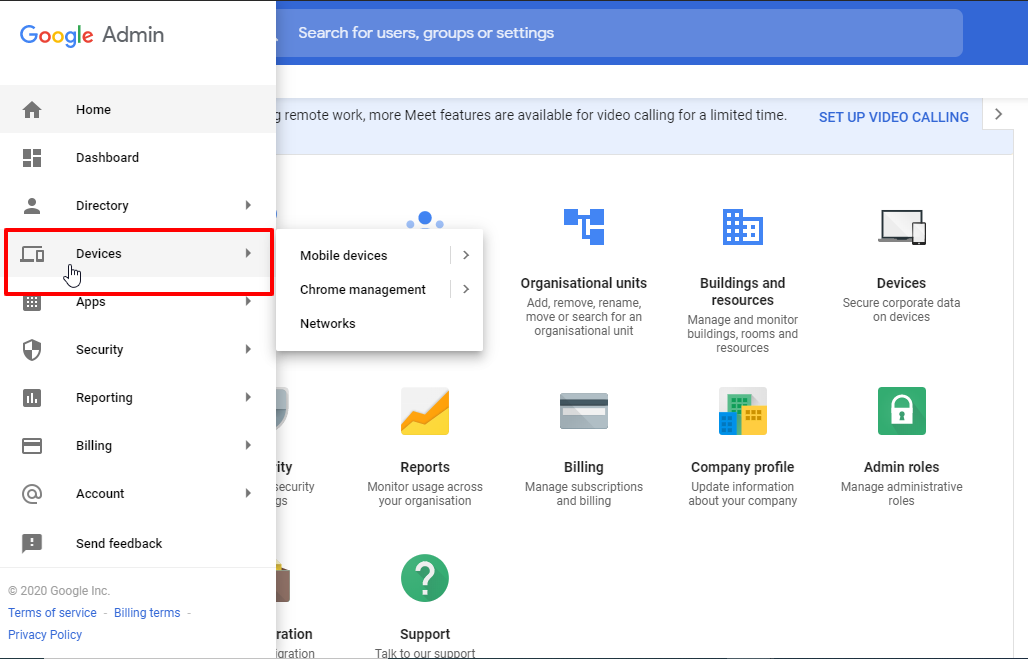Open Privacy Policy link
Screen dimensions: 1028x659
pyautogui.click(x=45, y=635)
